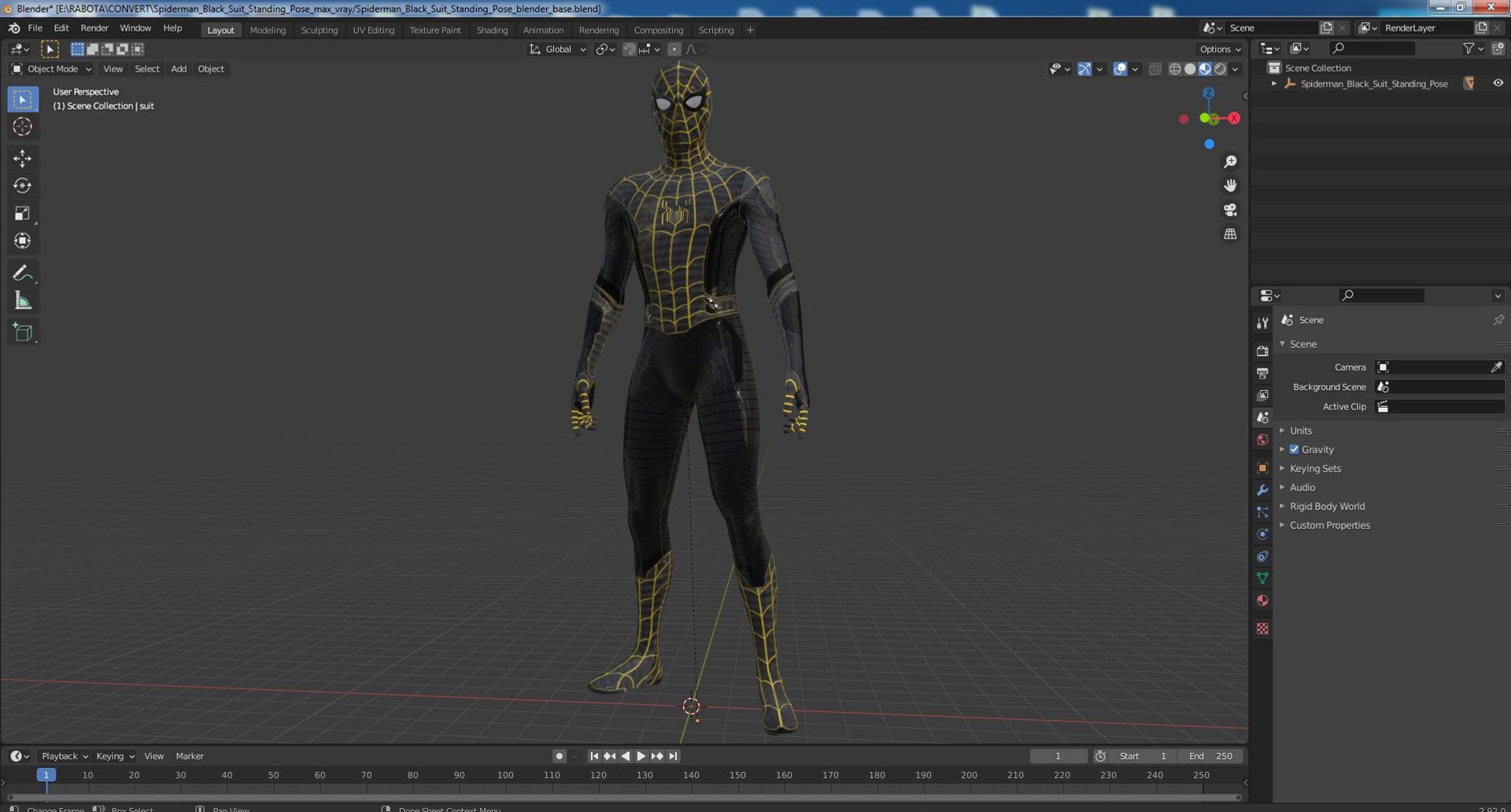Open the World properties tab icon
The image size is (1511, 812).
(1262, 440)
